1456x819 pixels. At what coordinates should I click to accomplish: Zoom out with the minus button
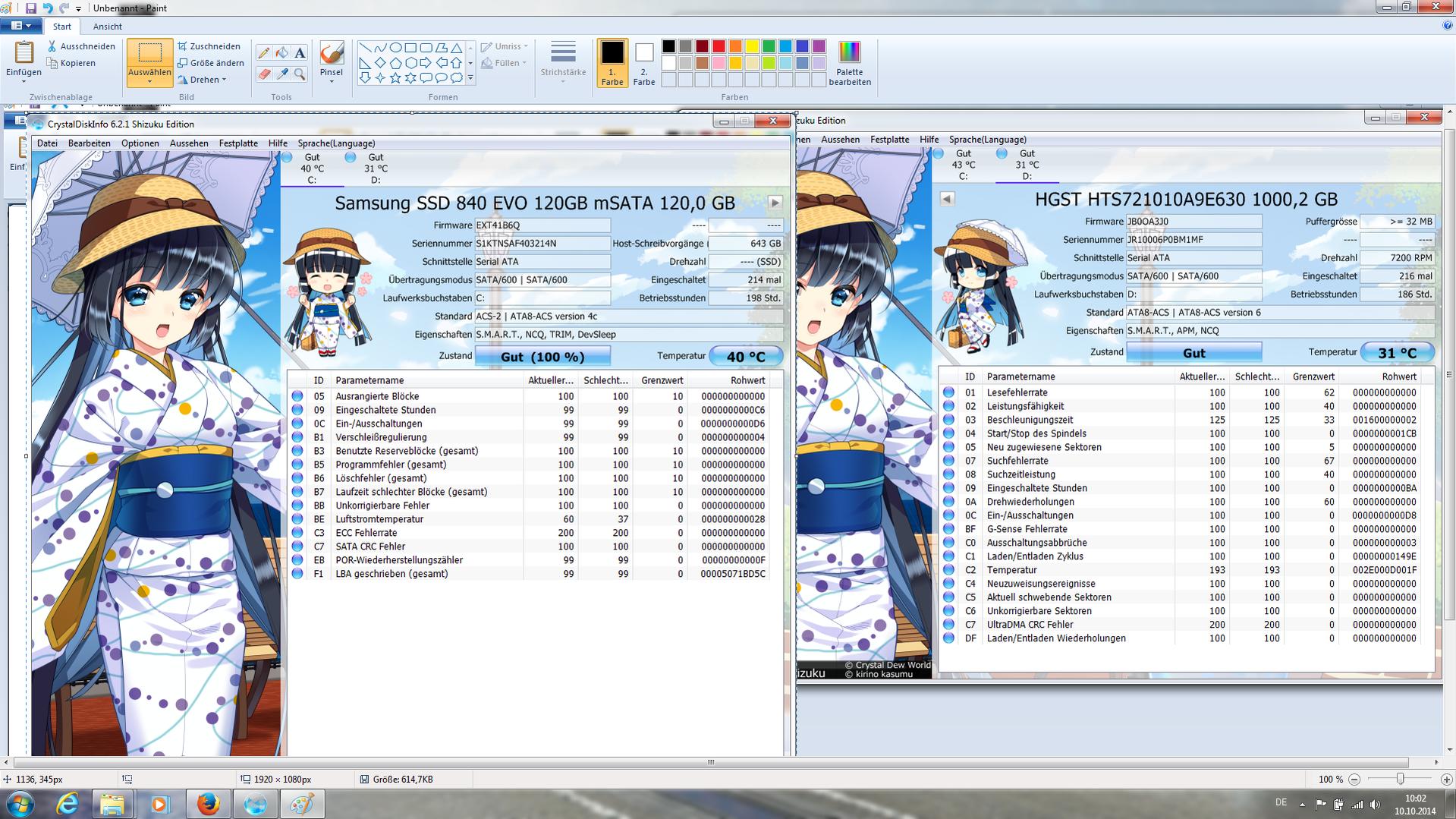[x=1354, y=780]
